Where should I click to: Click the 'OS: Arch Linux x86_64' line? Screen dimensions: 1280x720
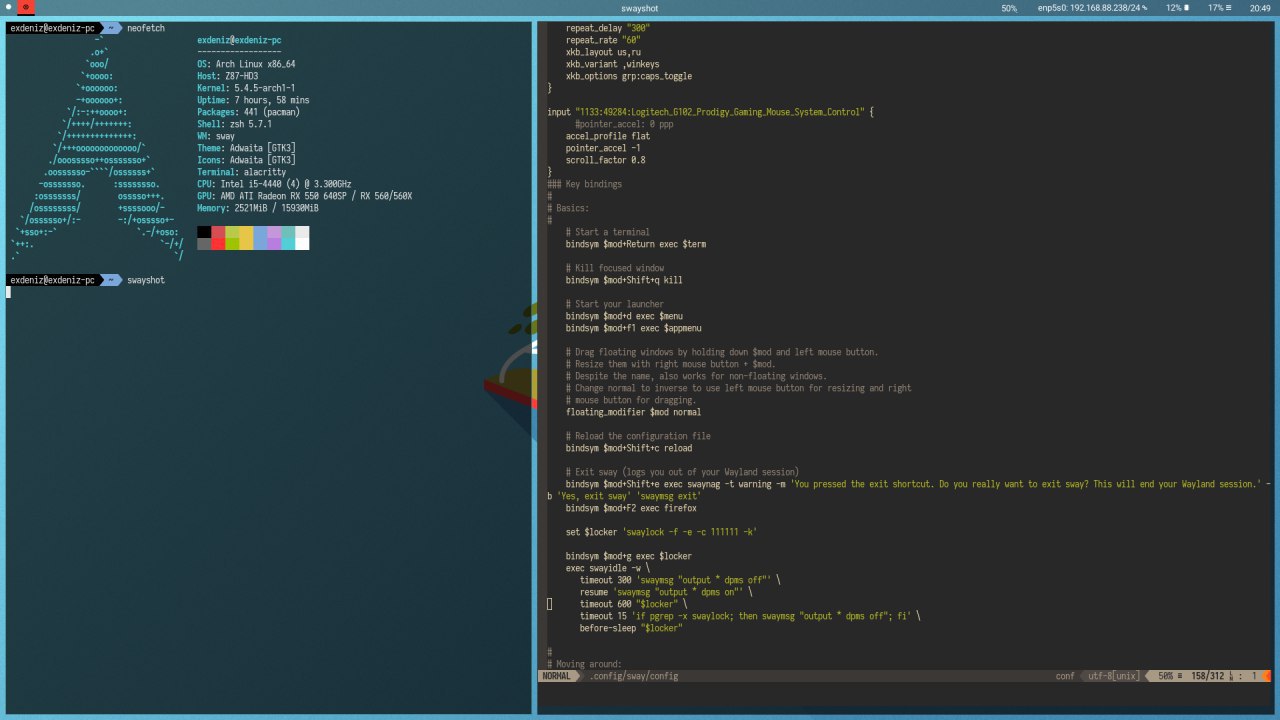click(x=246, y=64)
